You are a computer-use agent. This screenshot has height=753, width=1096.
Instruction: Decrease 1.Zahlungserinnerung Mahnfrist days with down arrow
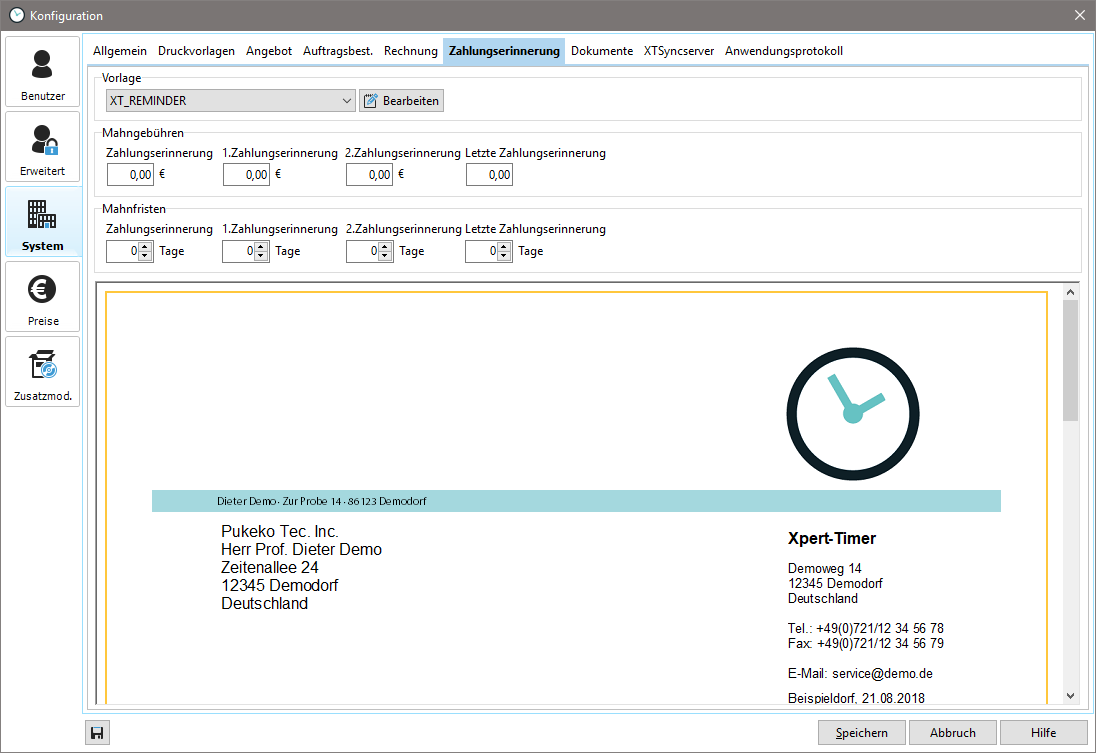261,256
